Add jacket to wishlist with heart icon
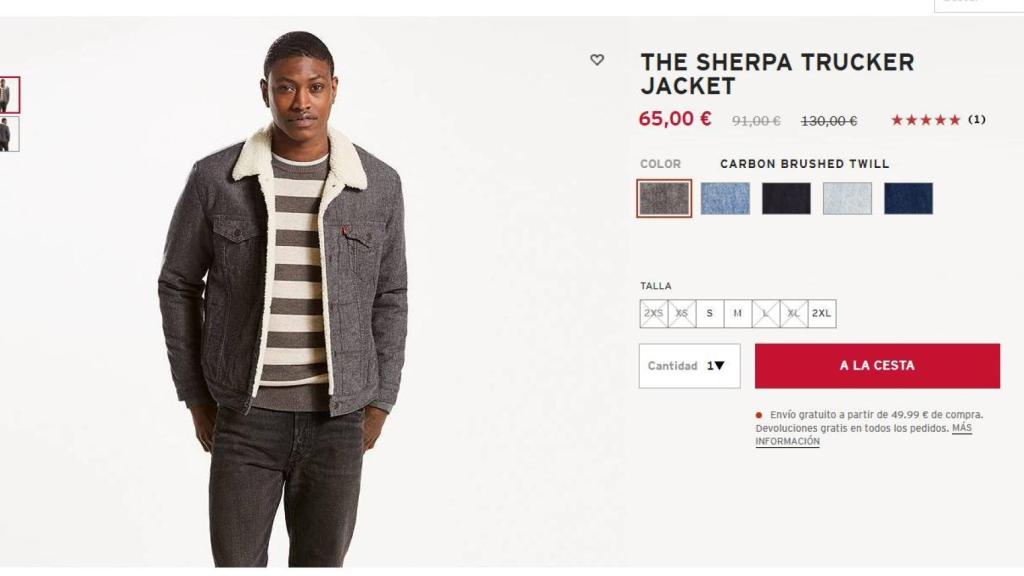 point(595,61)
